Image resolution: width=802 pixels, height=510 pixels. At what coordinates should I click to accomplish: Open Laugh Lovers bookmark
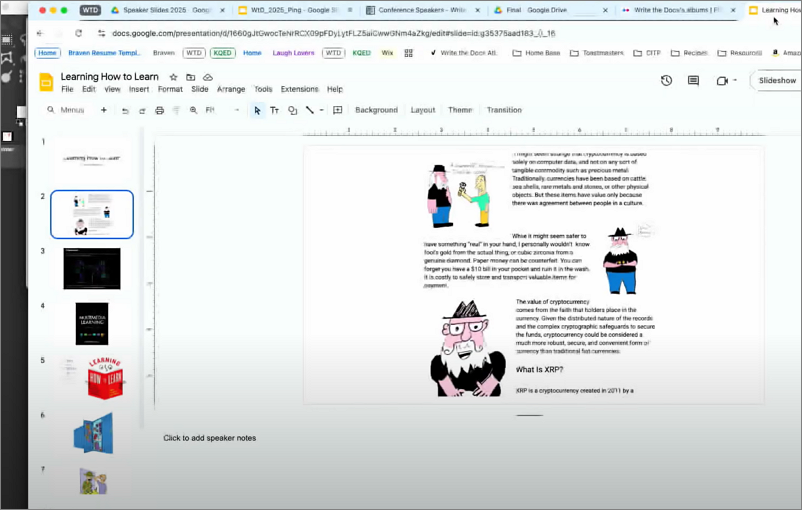293,53
